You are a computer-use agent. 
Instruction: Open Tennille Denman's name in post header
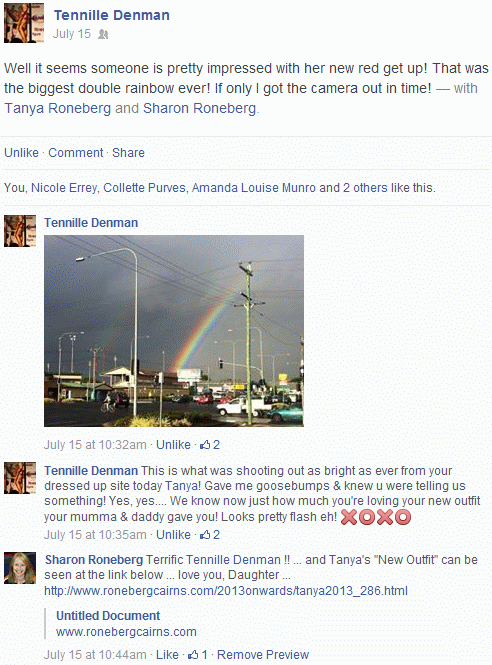point(112,15)
